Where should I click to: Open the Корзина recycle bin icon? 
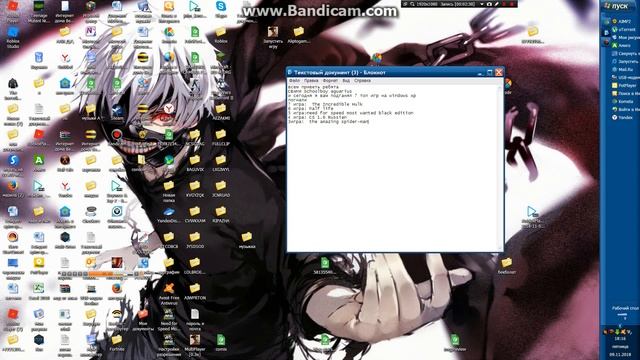point(39,61)
